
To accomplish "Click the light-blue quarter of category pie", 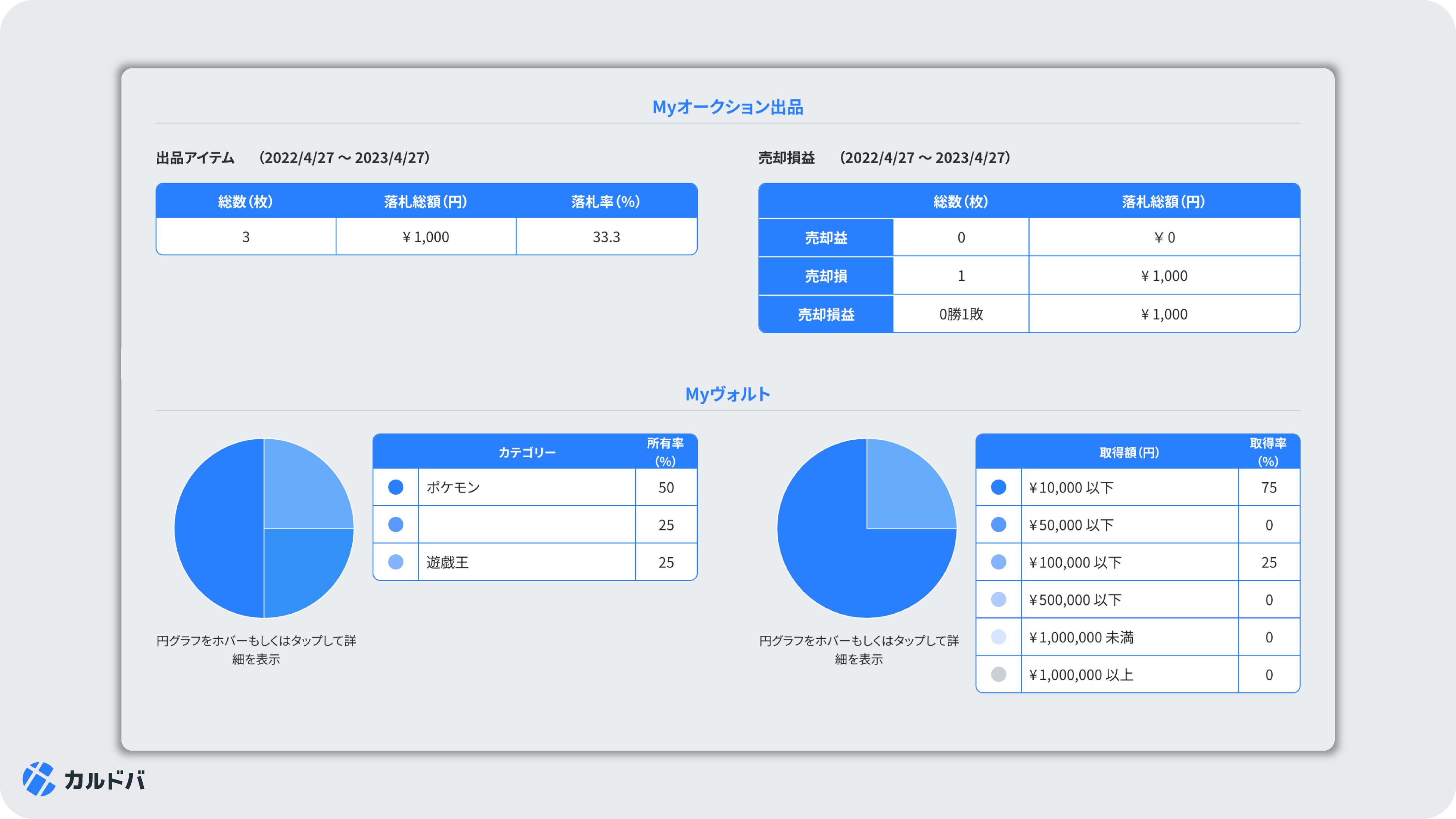I will tap(299, 492).
